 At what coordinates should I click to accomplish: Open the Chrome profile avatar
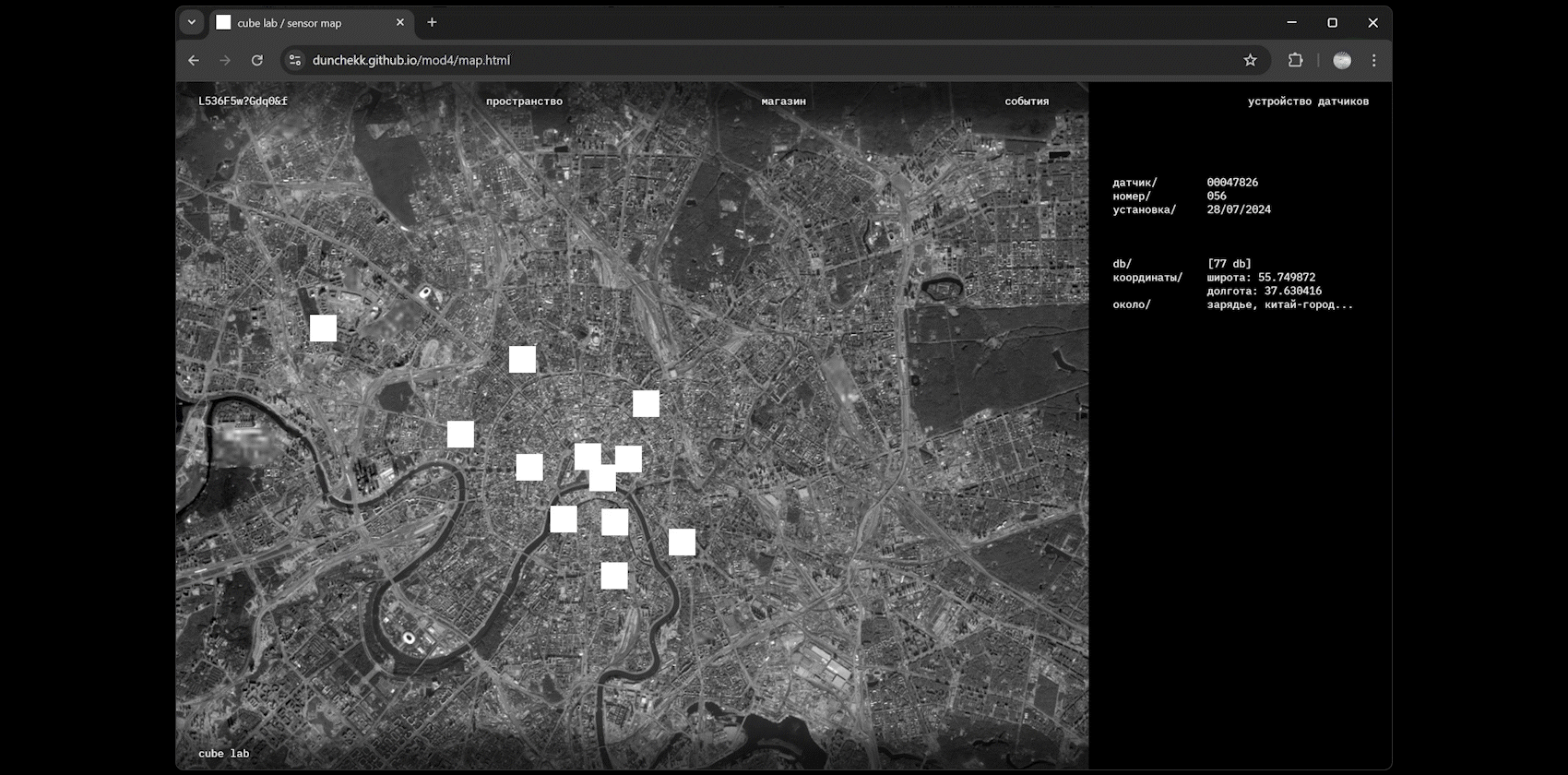click(1342, 60)
